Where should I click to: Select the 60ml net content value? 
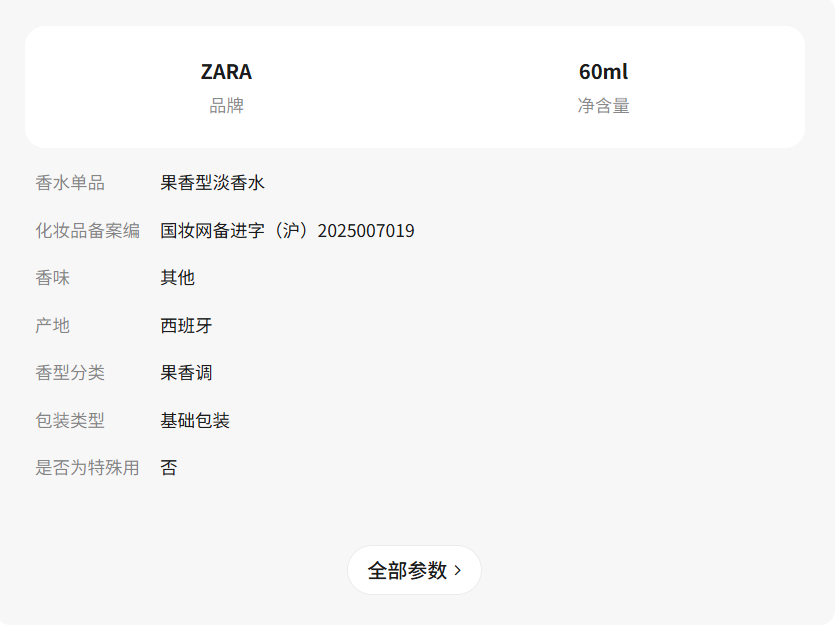coord(603,72)
